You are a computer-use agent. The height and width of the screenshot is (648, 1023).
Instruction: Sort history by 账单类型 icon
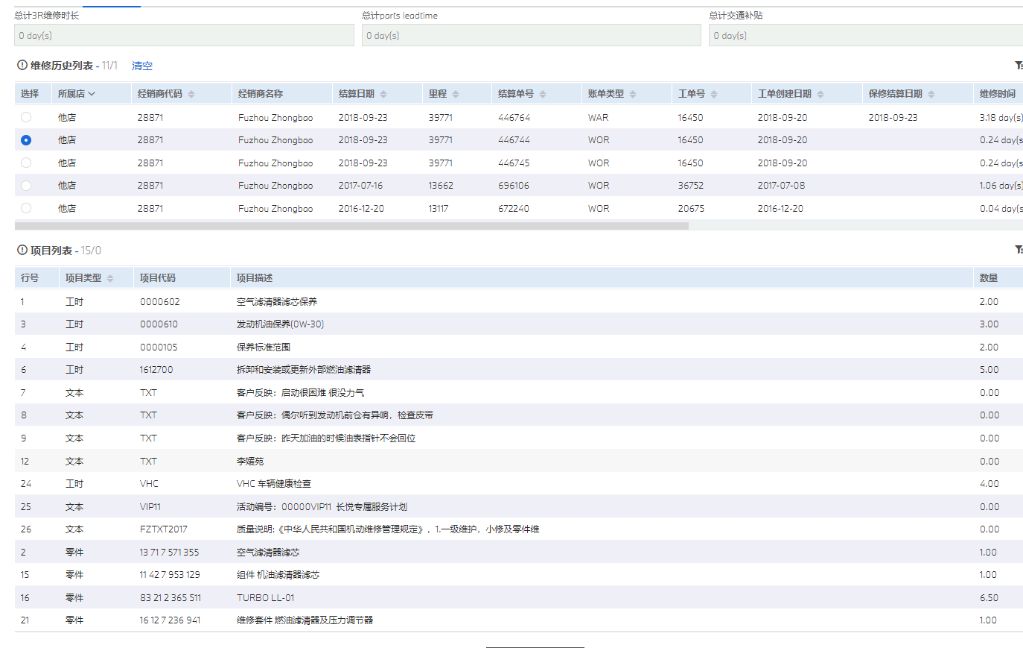633,95
